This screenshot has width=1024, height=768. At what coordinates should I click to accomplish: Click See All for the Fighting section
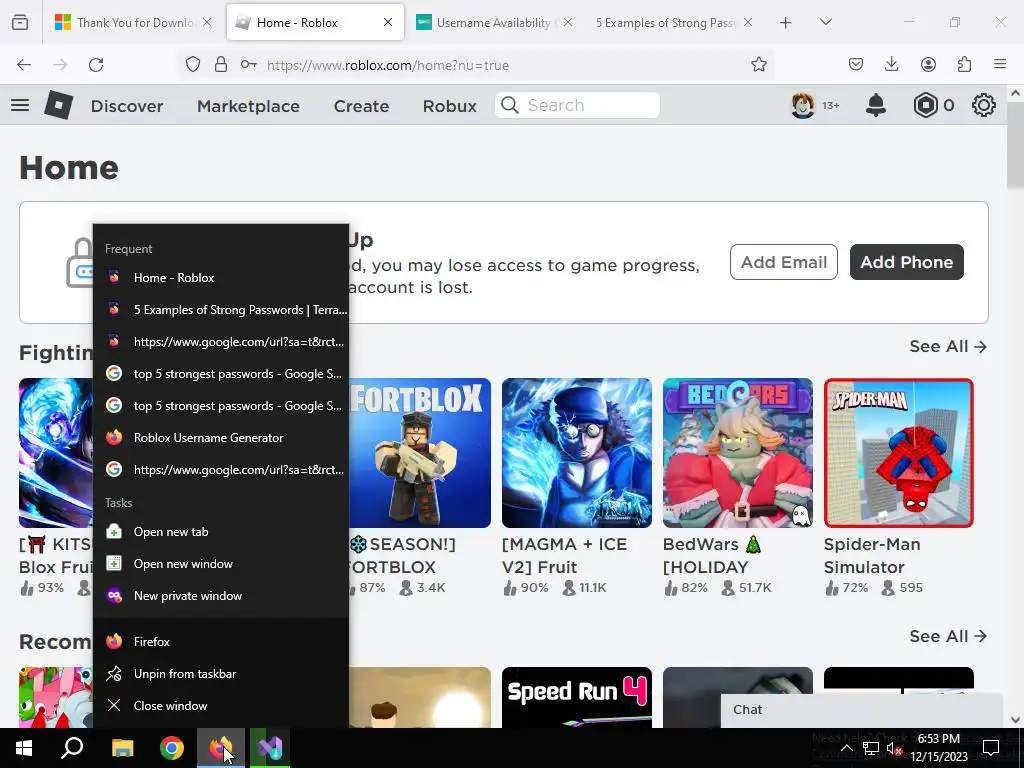pyautogui.click(x=948, y=346)
